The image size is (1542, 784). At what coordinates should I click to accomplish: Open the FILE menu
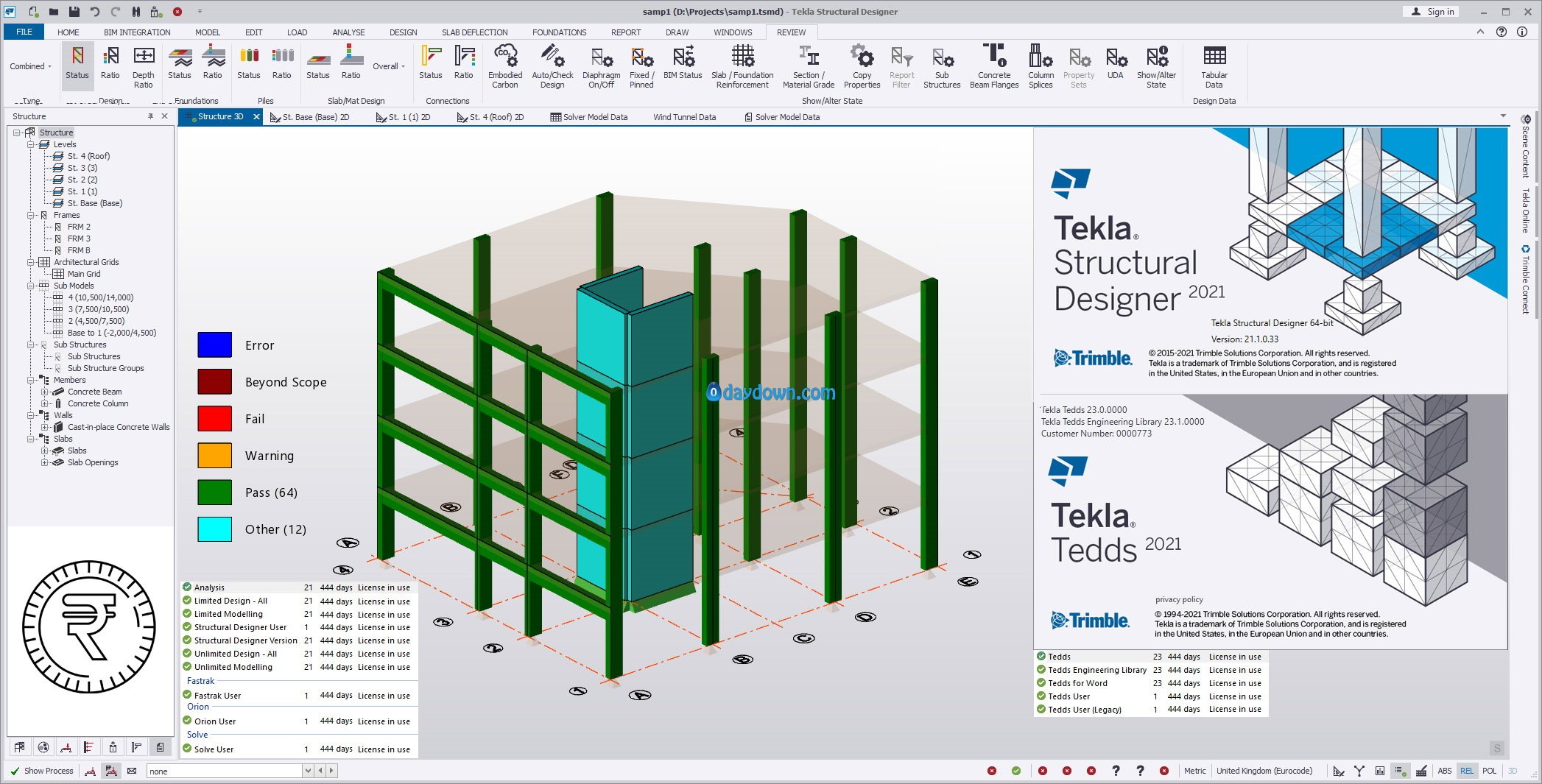[24, 32]
